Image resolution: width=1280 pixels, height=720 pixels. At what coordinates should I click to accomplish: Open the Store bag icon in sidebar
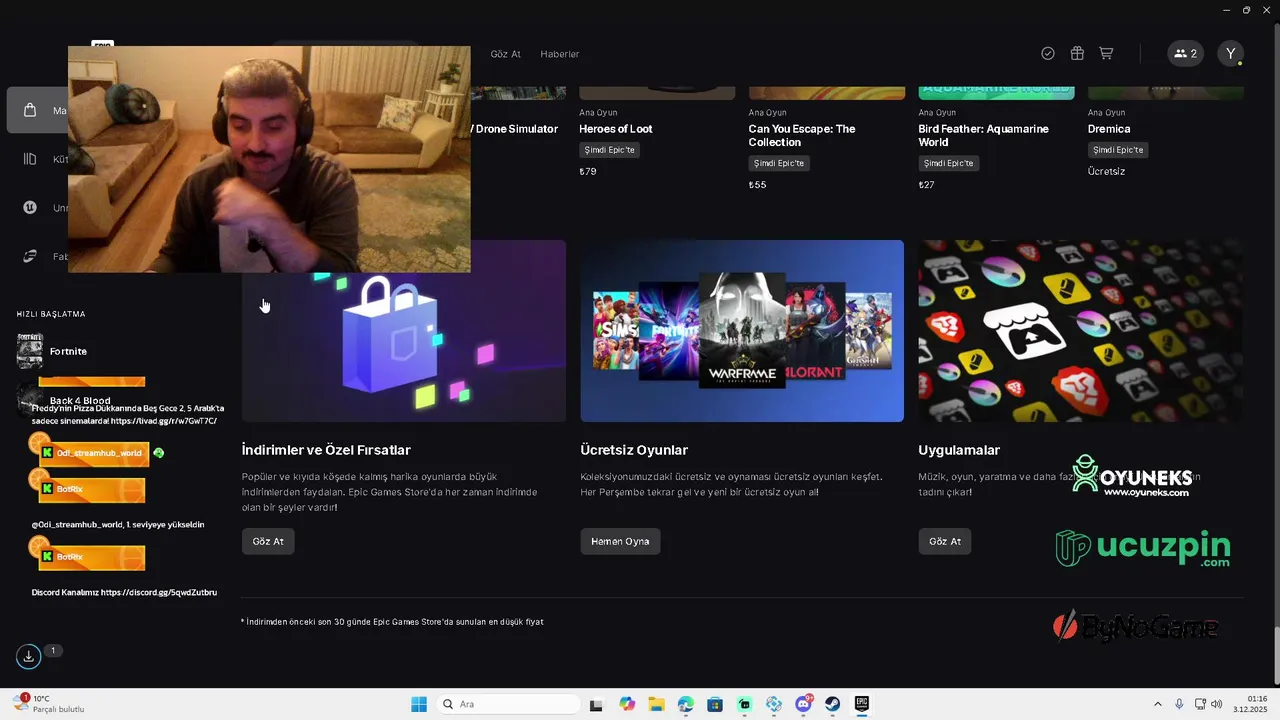pos(30,110)
